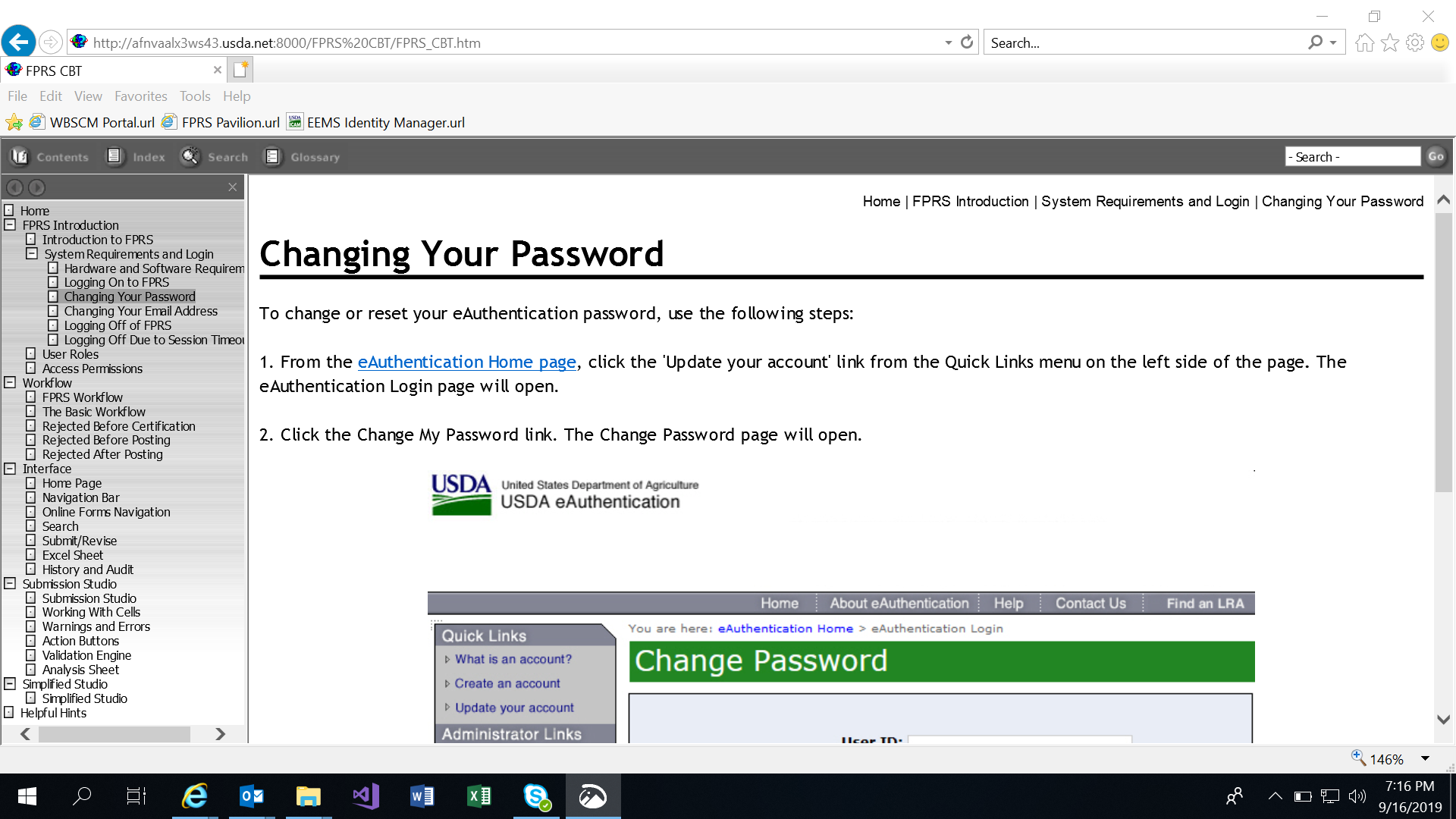Launch Skype from the taskbar
1456x819 pixels.
point(536,796)
